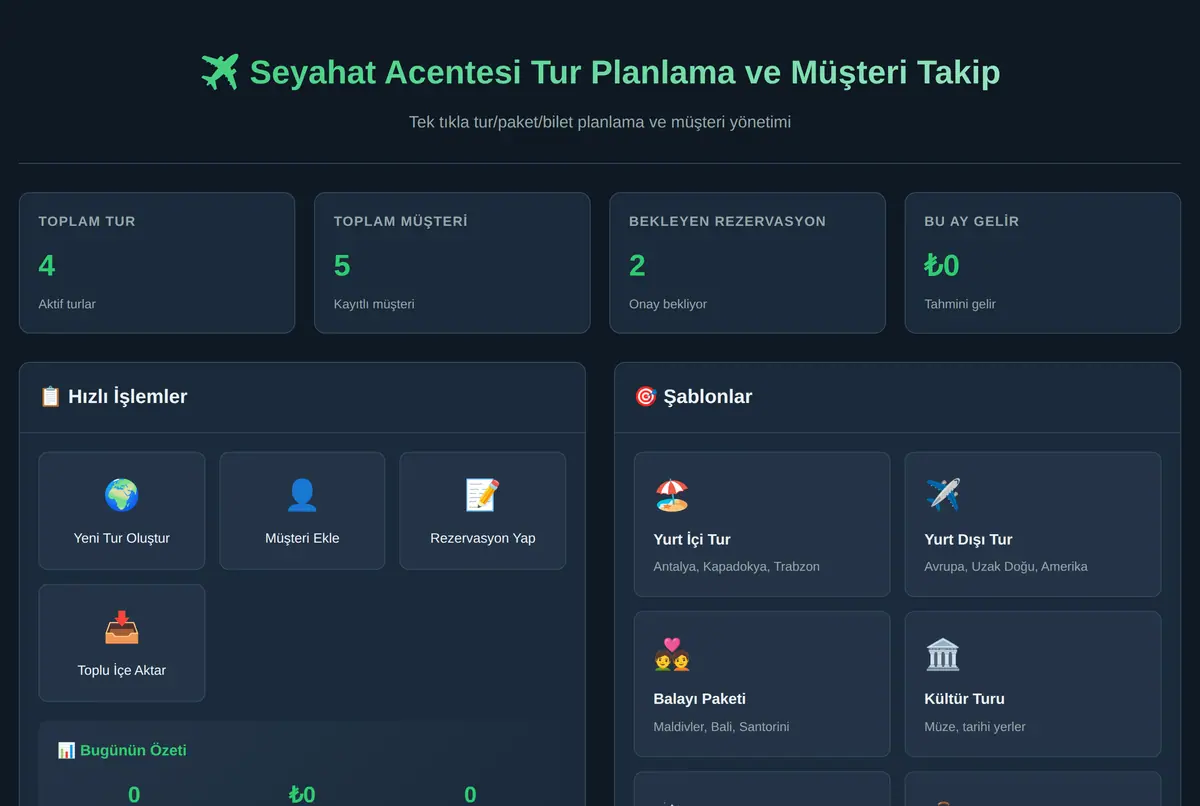This screenshot has height=806, width=1200.
Task: Choose the Kültür Turu template title
Action: (x=965, y=699)
